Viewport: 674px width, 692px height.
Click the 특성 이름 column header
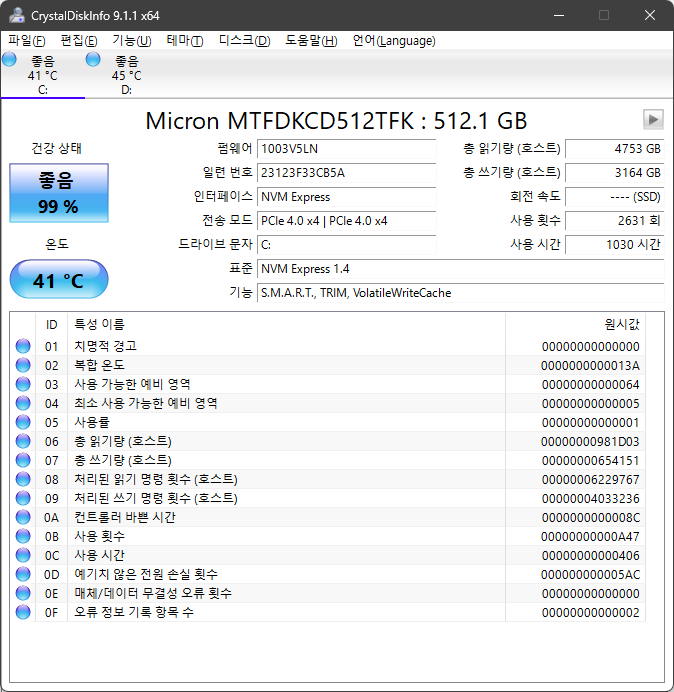(x=286, y=325)
